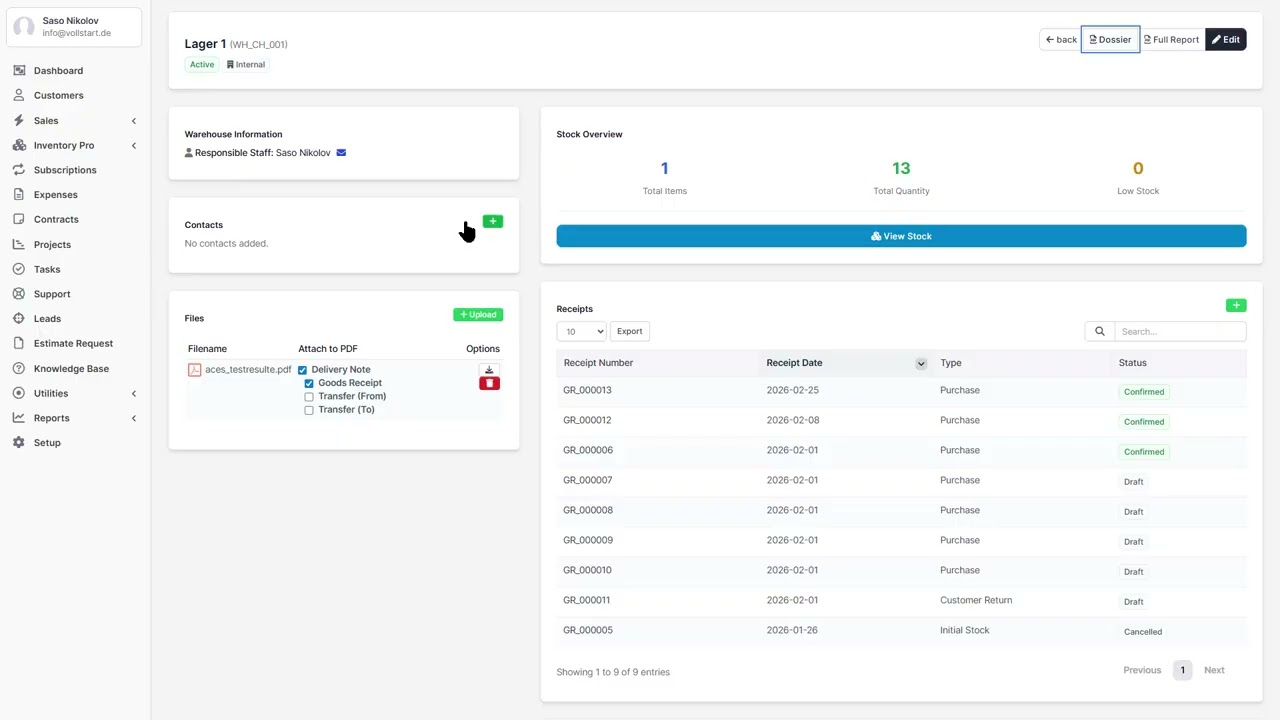
Task: Go to Setup menu item
Action: pos(47,442)
